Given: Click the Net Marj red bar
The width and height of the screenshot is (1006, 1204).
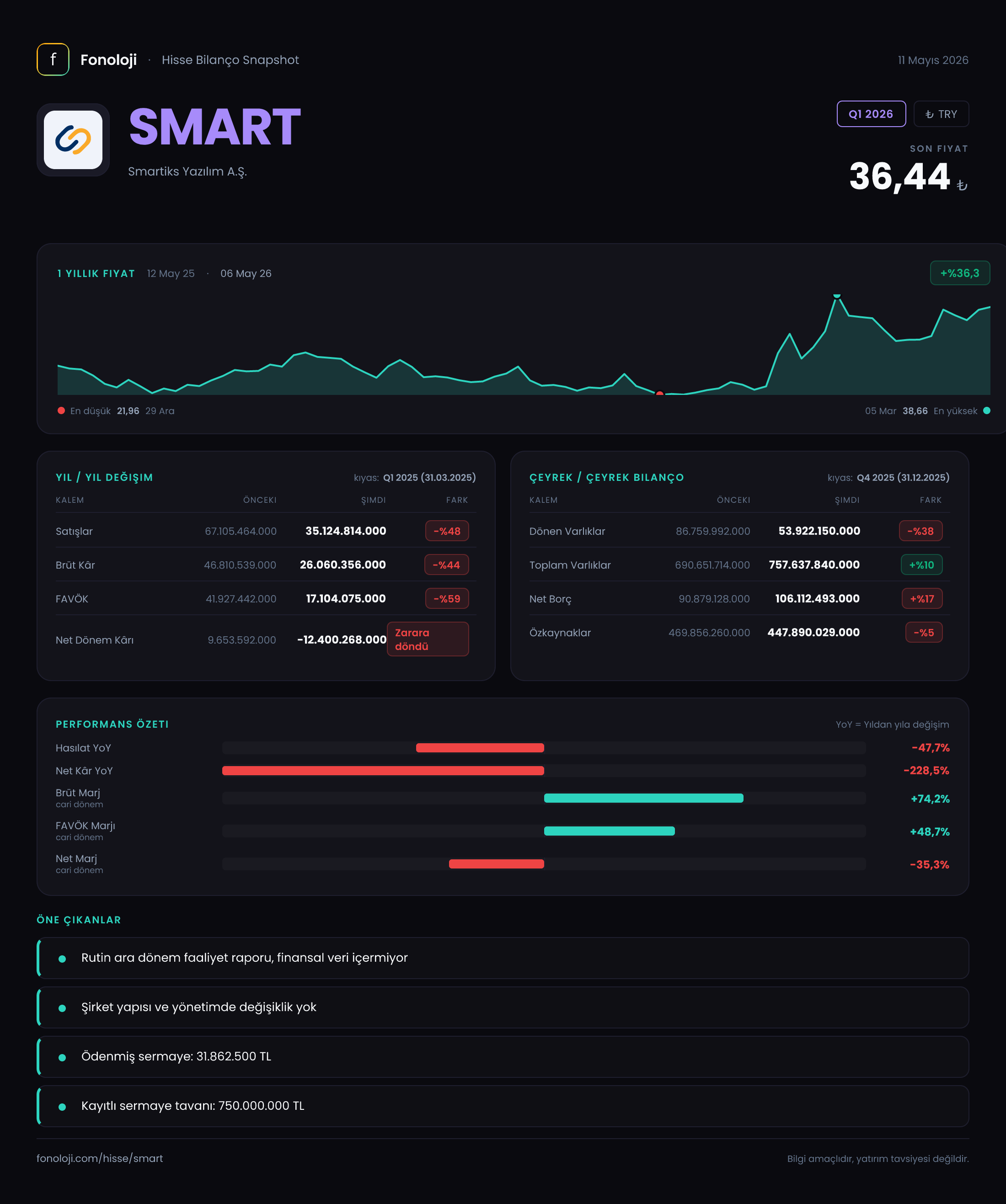Looking at the screenshot, I should (x=497, y=864).
